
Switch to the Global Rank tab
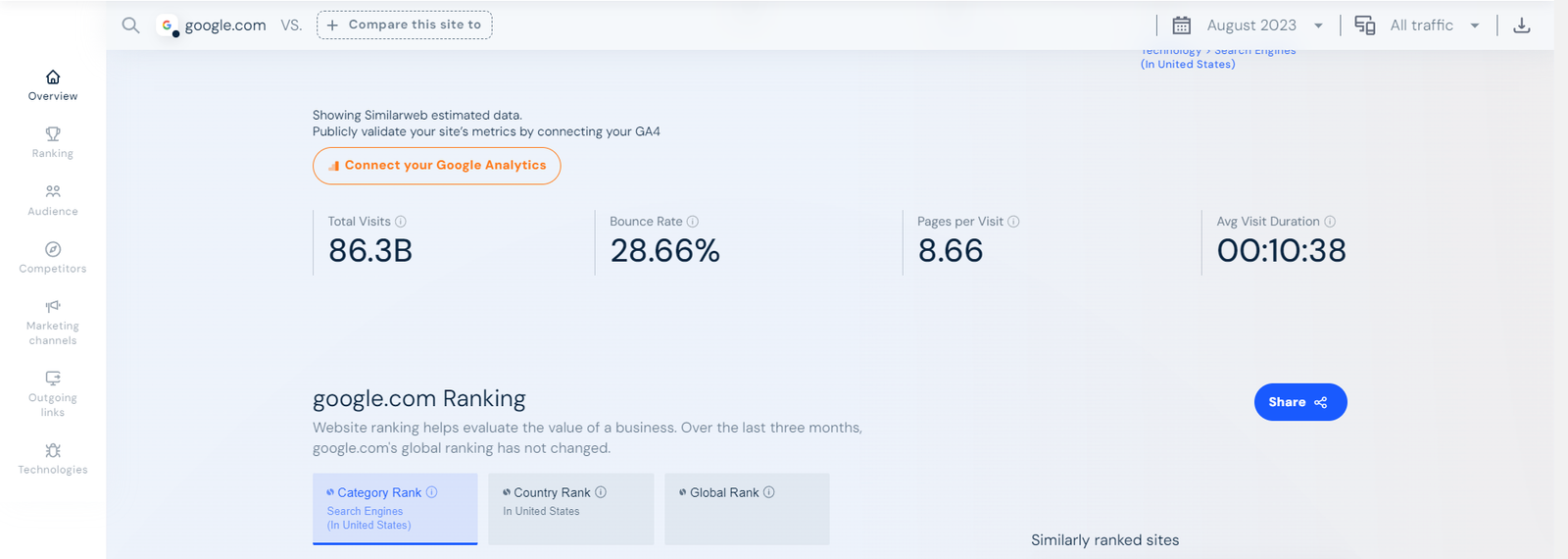click(x=747, y=509)
